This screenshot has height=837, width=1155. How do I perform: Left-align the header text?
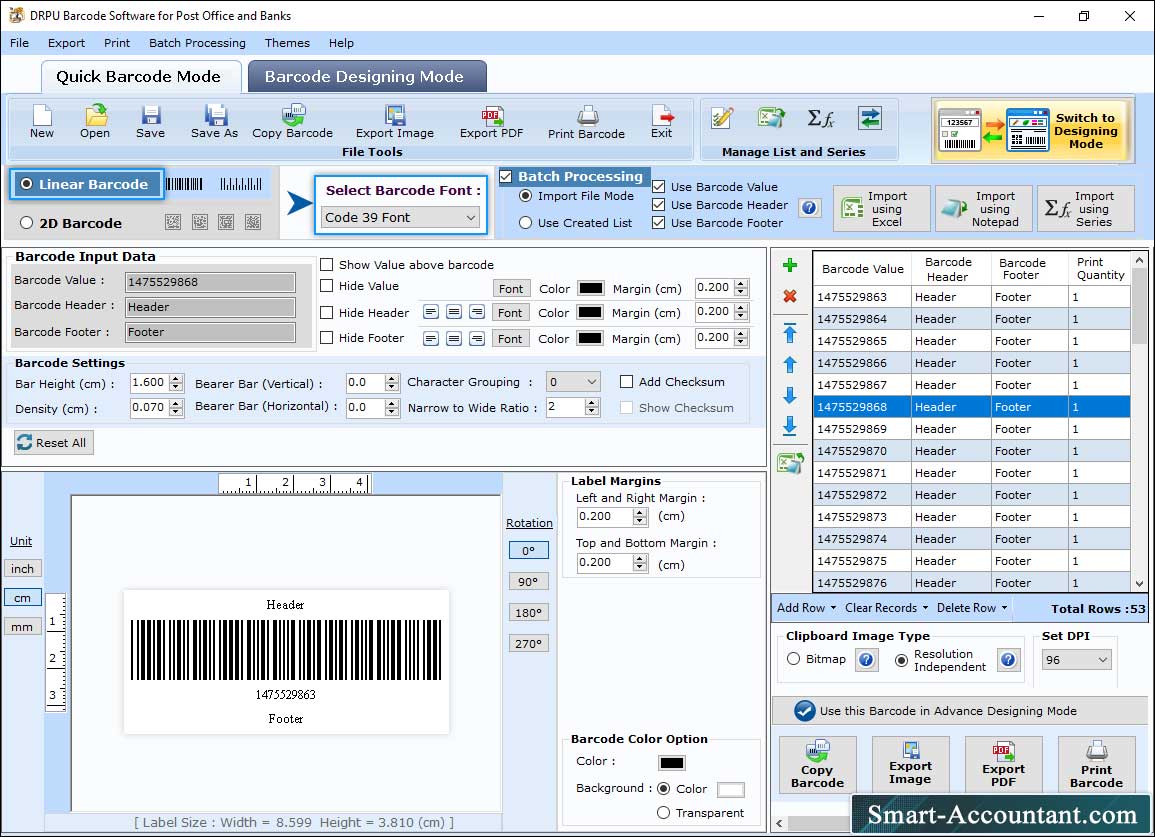pyautogui.click(x=431, y=312)
